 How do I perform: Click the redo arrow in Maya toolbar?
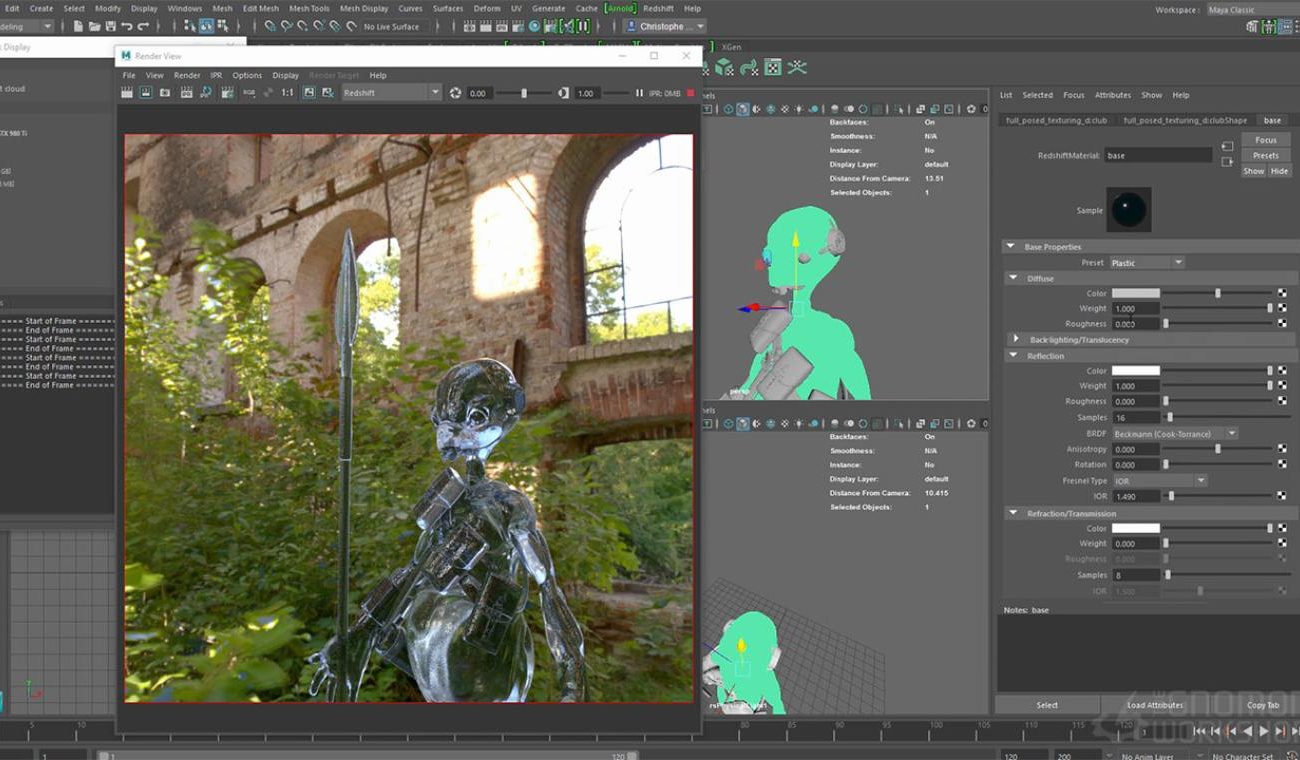click(x=143, y=27)
